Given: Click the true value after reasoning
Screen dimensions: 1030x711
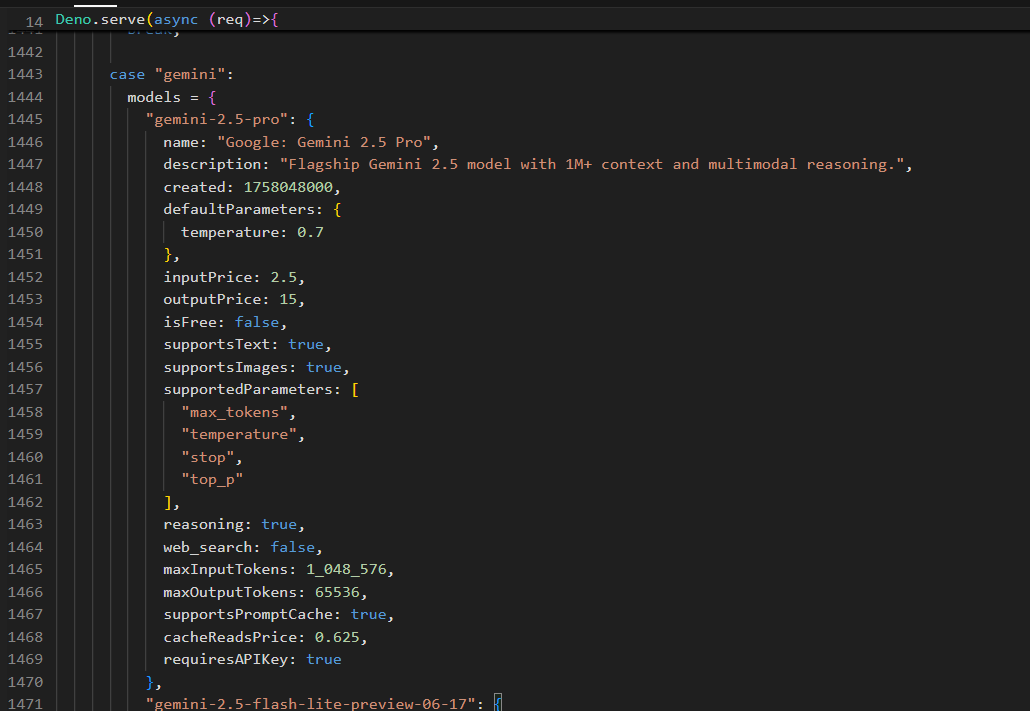Looking at the screenshot, I should pyautogui.click(x=279, y=524).
